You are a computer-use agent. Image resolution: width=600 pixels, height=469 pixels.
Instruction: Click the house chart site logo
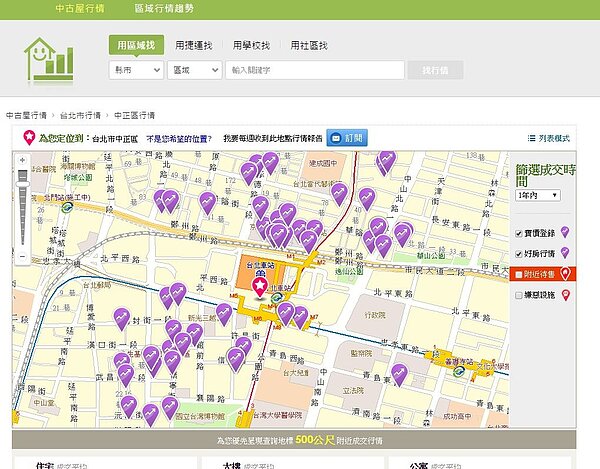tap(49, 60)
